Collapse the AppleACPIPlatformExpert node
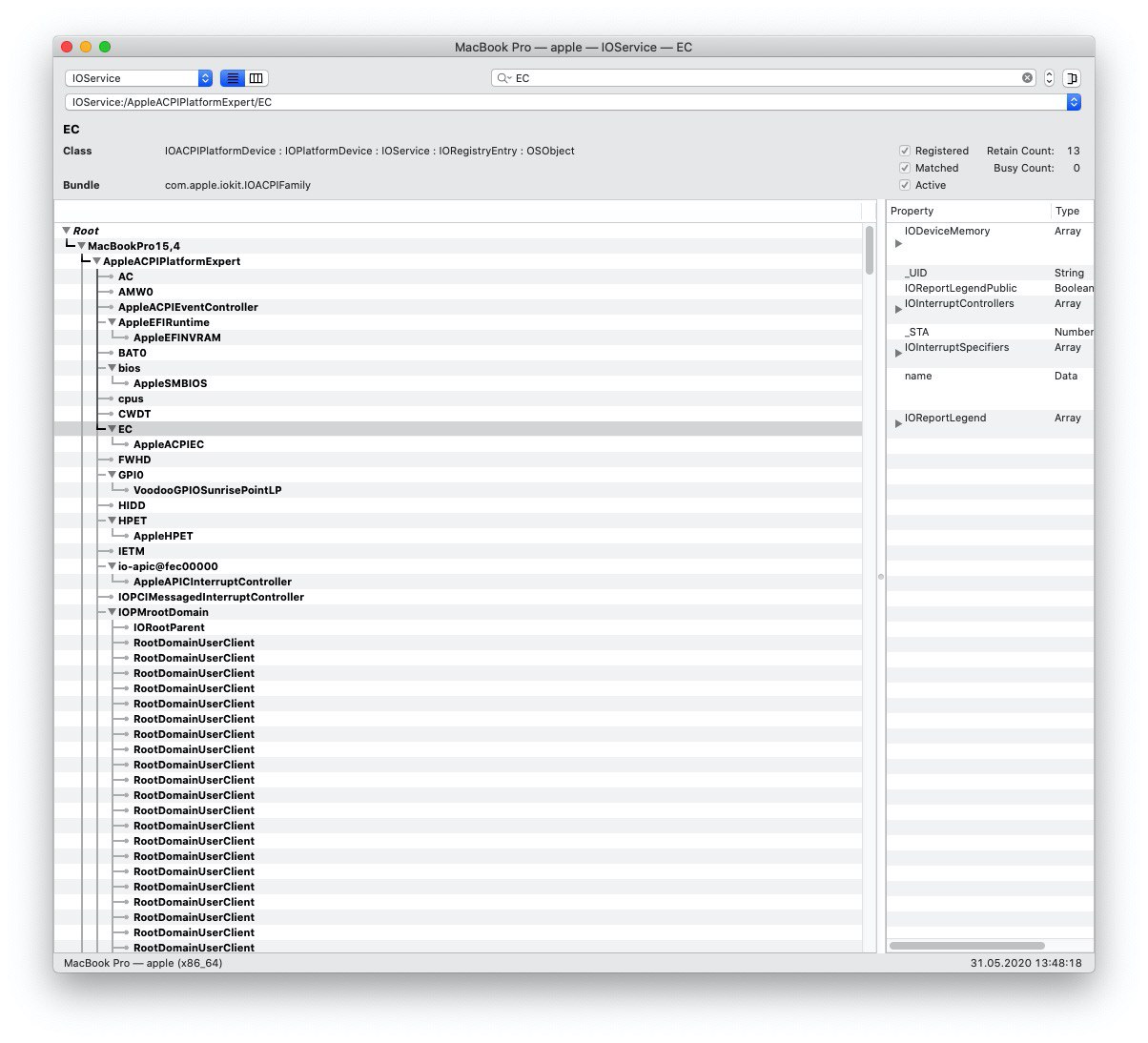1148x1043 pixels. pyautogui.click(x=97, y=261)
